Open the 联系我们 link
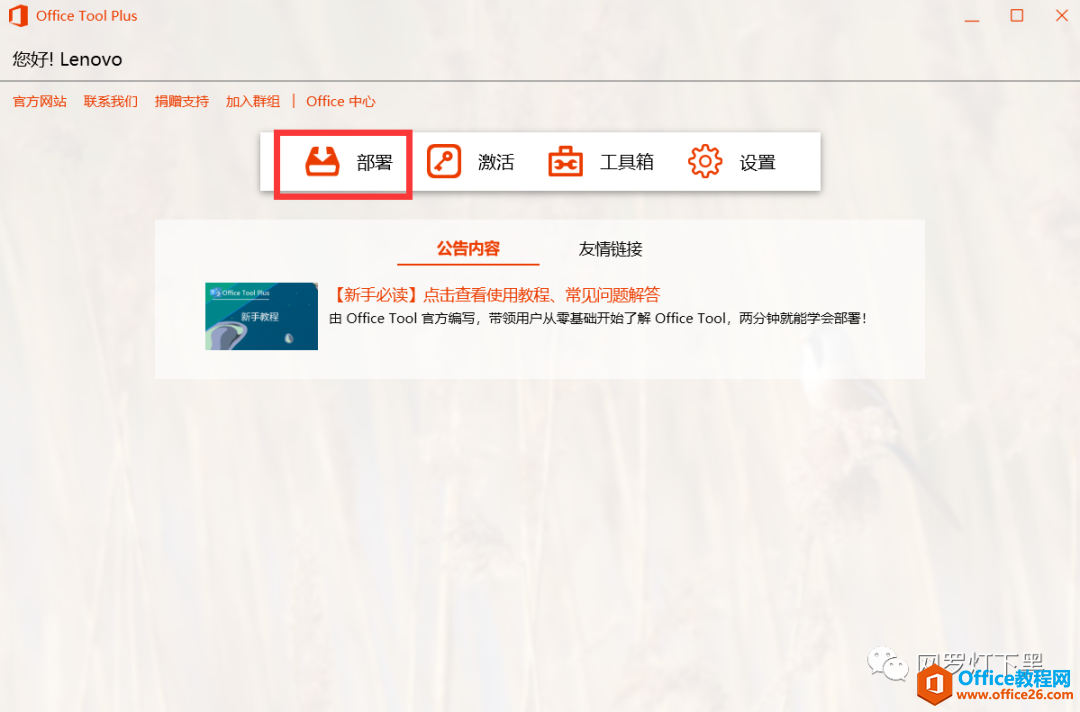The width and height of the screenshot is (1080, 712). click(x=111, y=101)
